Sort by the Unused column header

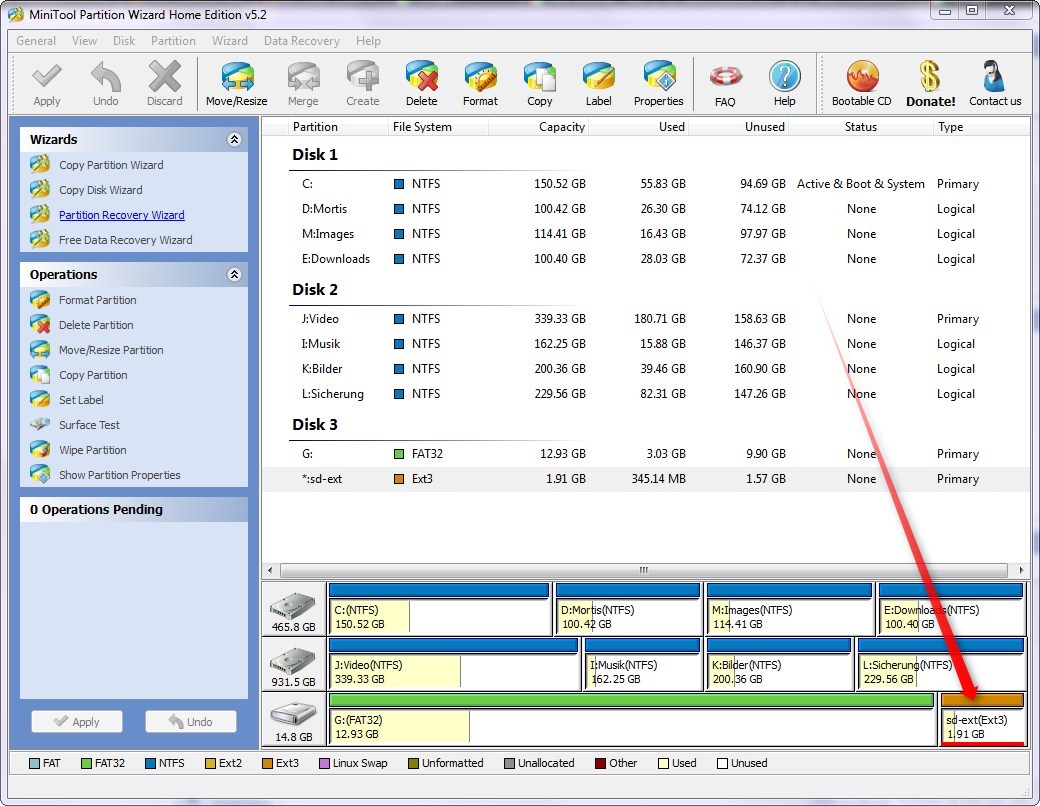738,127
